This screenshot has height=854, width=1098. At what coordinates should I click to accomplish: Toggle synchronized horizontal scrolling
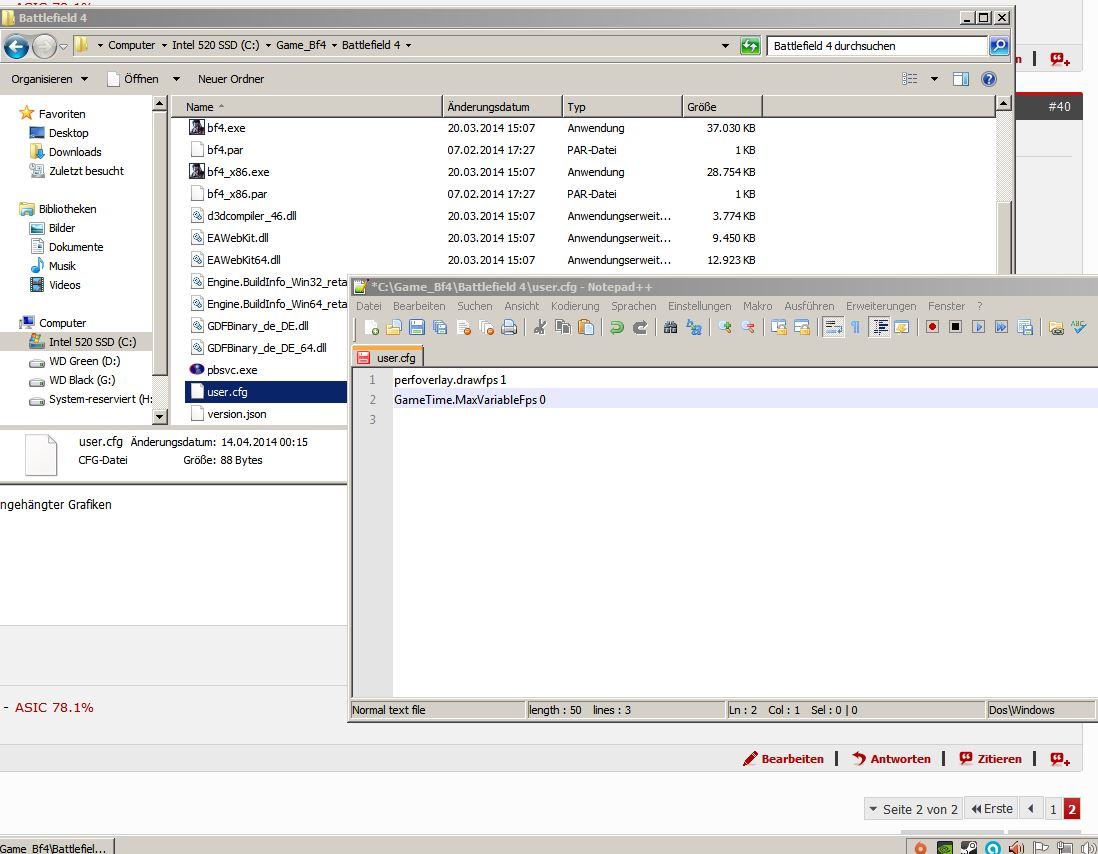tap(802, 327)
